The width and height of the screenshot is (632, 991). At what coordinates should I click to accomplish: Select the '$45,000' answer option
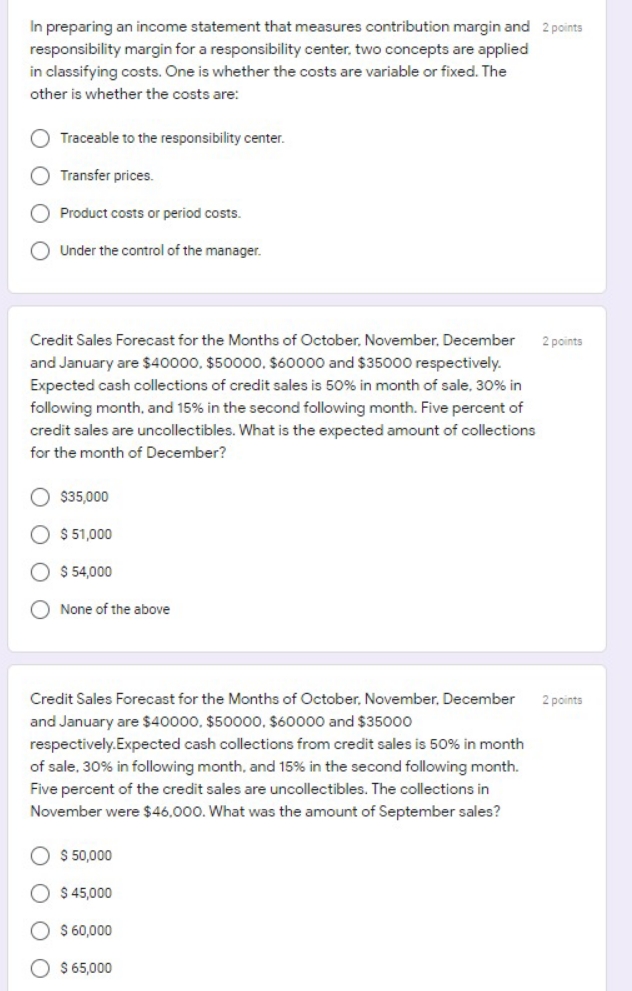click(42, 893)
